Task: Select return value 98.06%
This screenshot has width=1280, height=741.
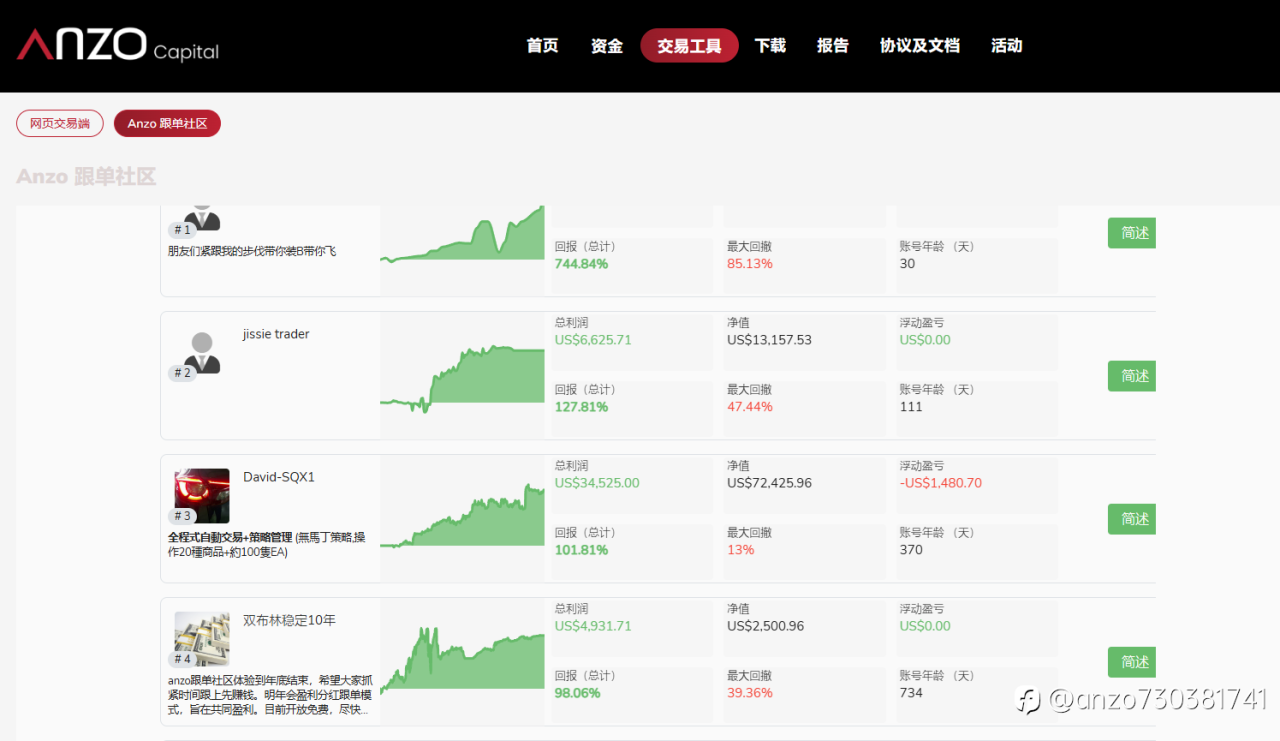Action: tap(578, 693)
